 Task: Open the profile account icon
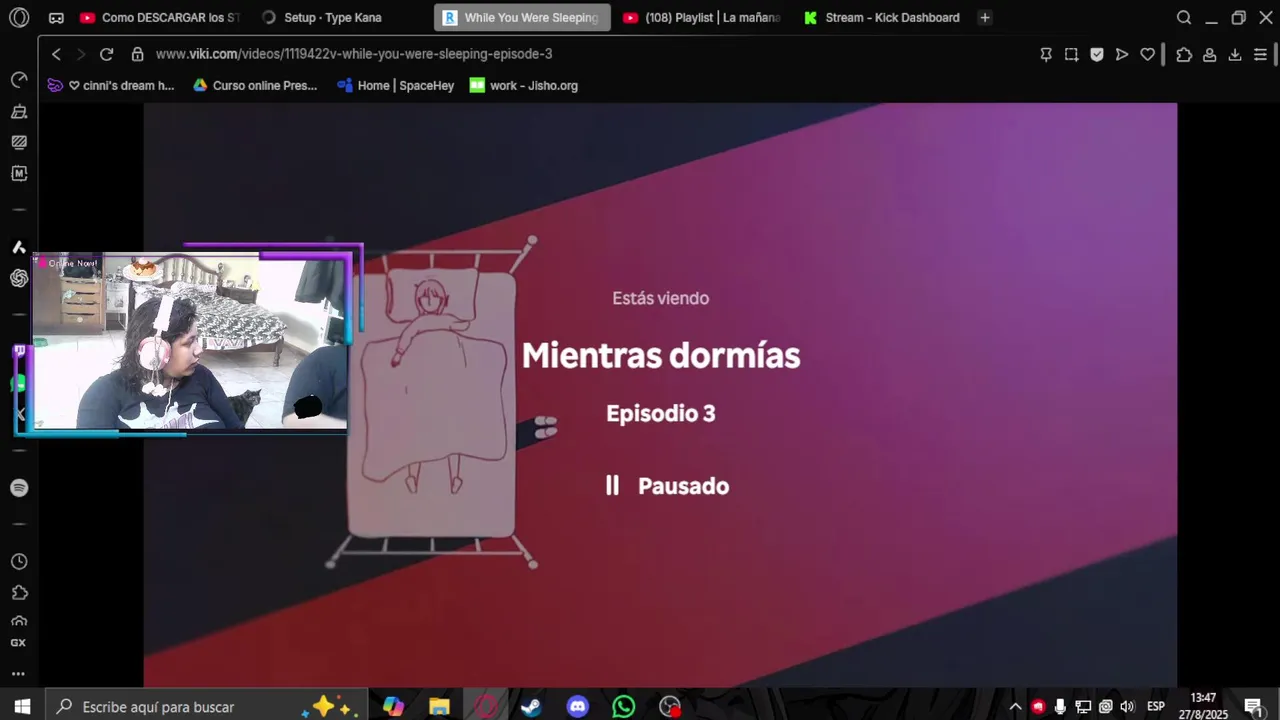click(x=1210, y=55)
